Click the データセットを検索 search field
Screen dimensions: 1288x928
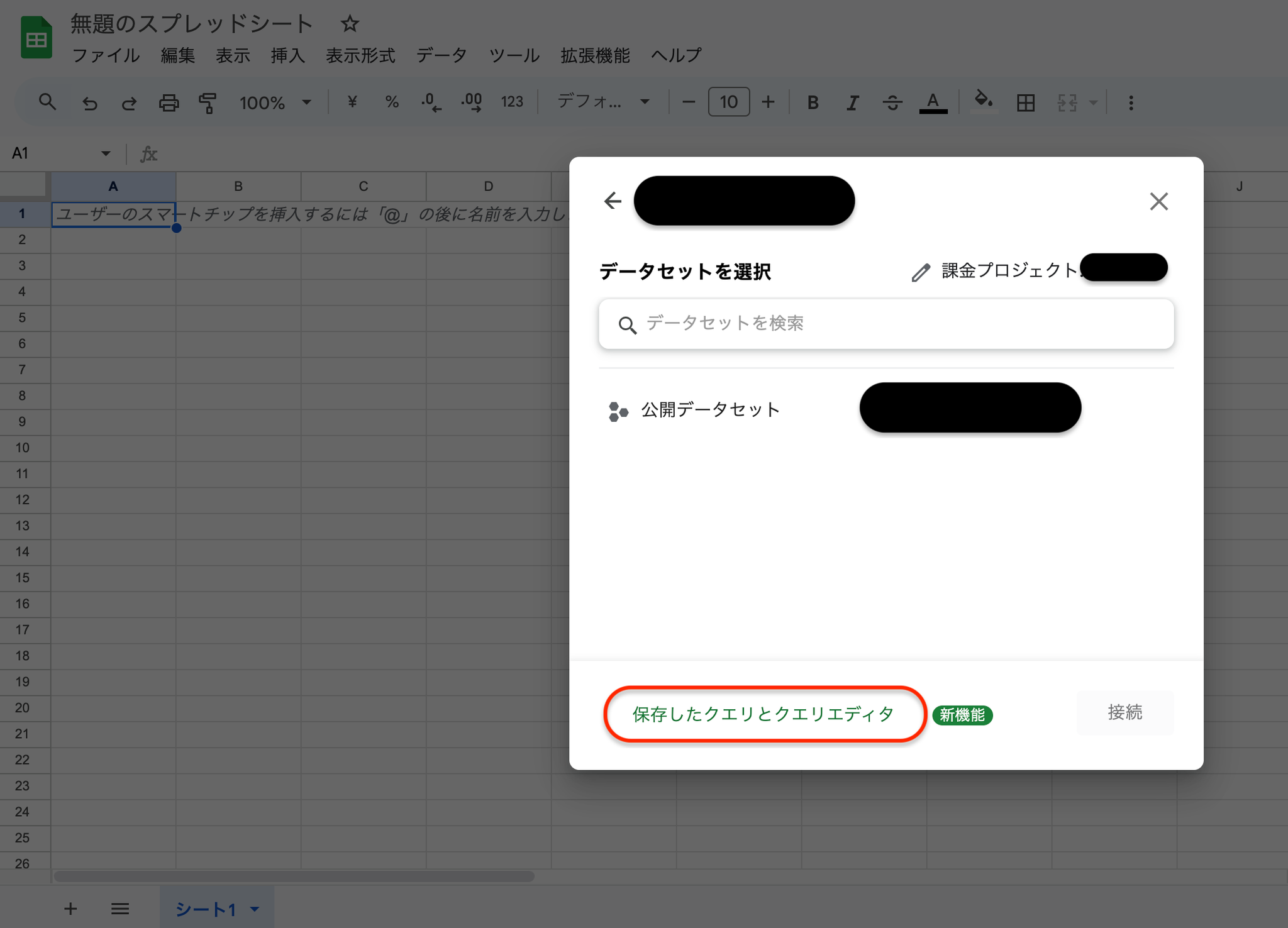[886, 324]
